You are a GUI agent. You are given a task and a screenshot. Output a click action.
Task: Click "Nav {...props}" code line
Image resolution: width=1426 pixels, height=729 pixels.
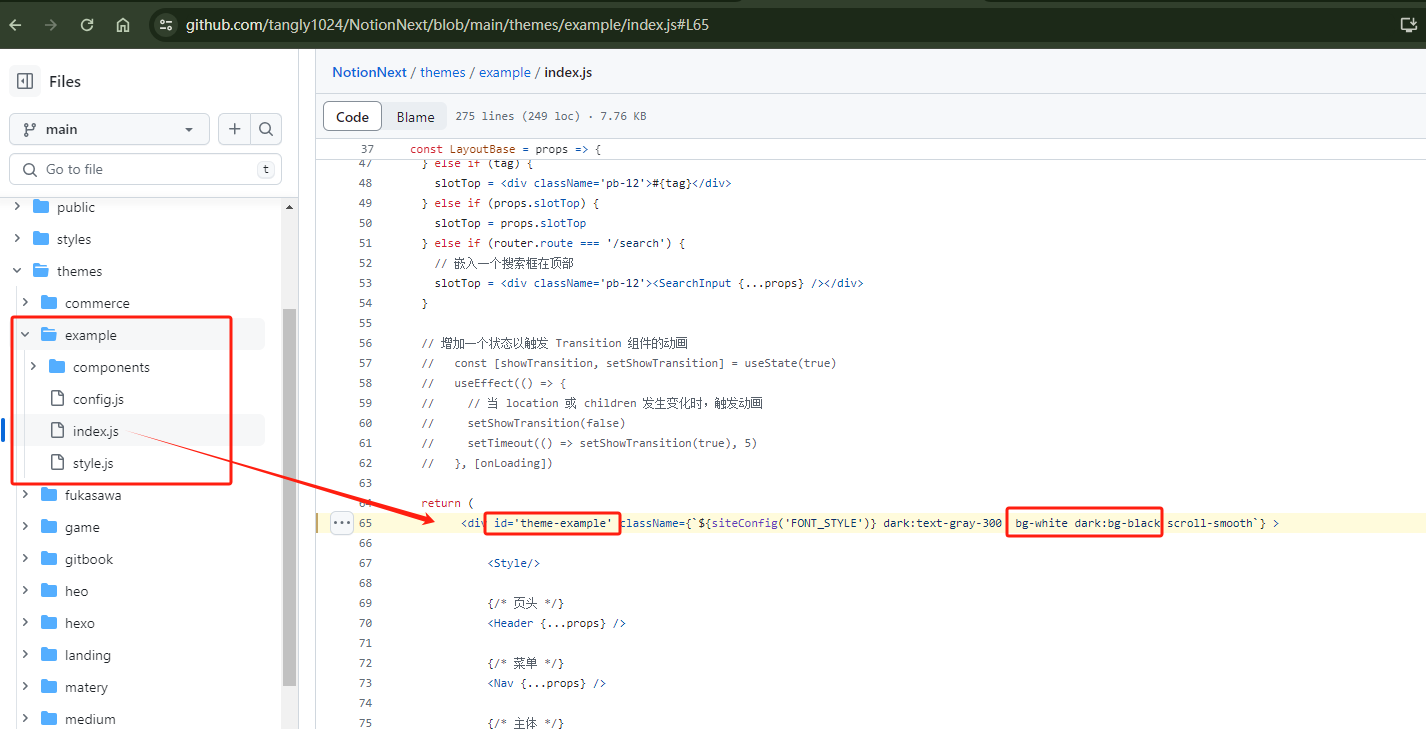(x=547, y=683)
